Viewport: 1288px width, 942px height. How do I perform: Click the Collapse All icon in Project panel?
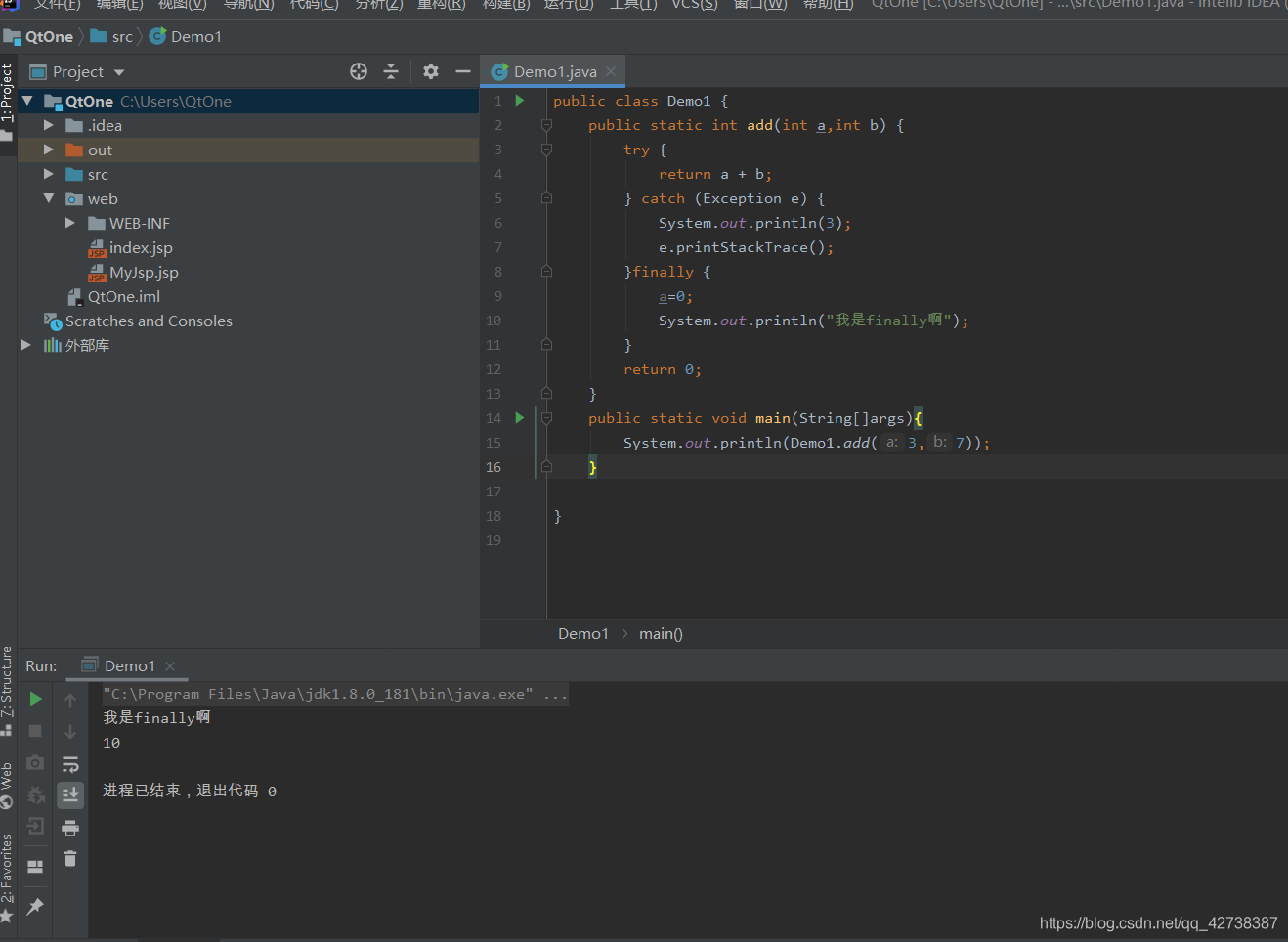coord(391,71)
